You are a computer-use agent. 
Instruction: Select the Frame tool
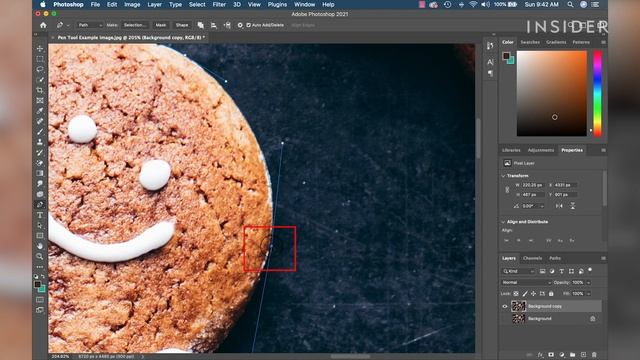(40, 100)
